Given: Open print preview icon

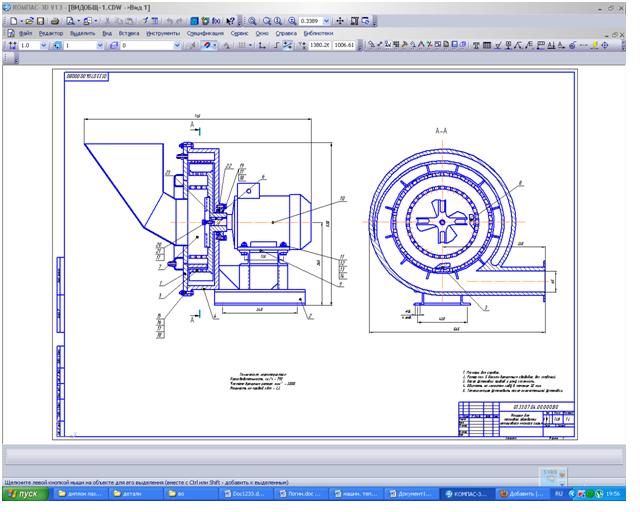Looking at the screenshot, I should (x=71, y=21).
